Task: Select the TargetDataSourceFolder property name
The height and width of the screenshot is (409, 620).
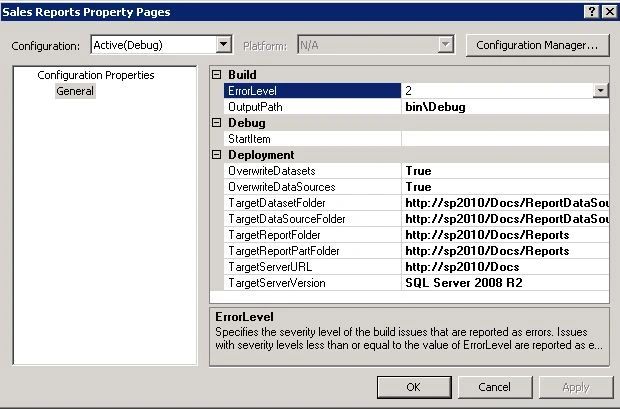Action: click(287, 219)
